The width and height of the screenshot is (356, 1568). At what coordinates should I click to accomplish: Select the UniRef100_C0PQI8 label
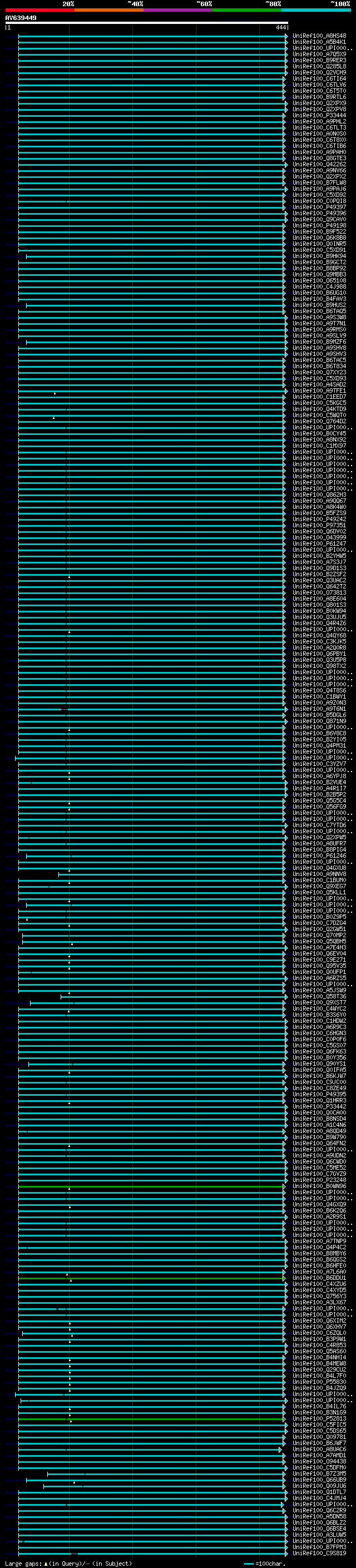tap(319, 201)
